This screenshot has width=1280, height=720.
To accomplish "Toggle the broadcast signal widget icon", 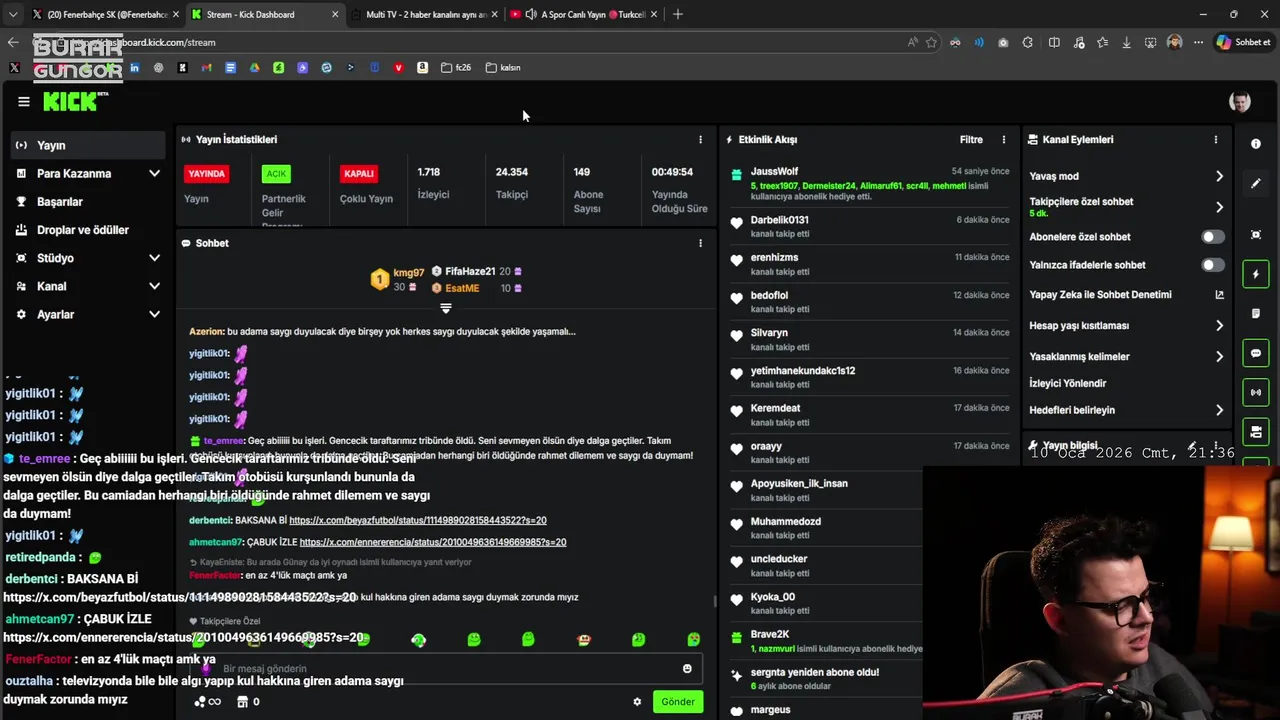I will [1256, 392].
